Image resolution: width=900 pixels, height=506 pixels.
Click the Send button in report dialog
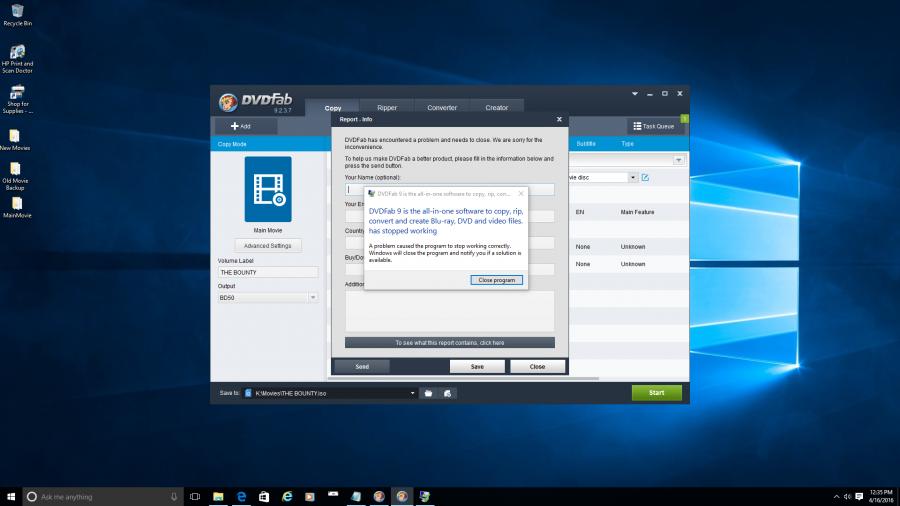pos(362,366)
